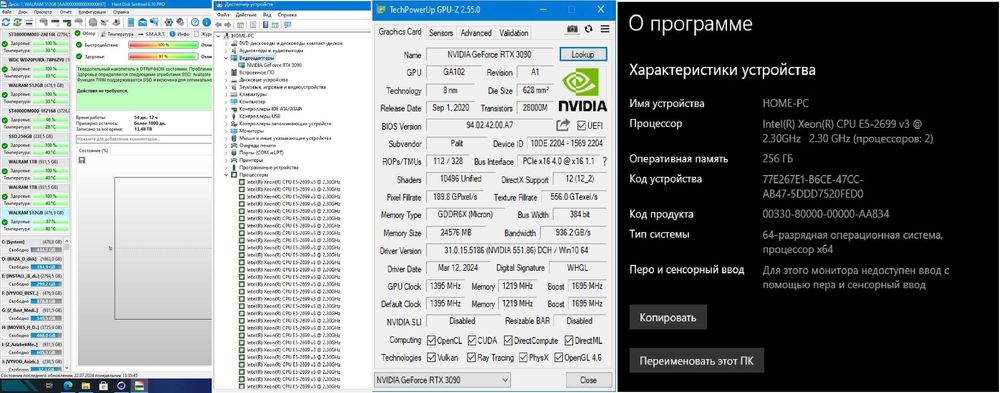The width and height of the screenshot is (1000, 393).
Task: Click scan for hardware changes icon in Device Manager
Action: [288, 25]
